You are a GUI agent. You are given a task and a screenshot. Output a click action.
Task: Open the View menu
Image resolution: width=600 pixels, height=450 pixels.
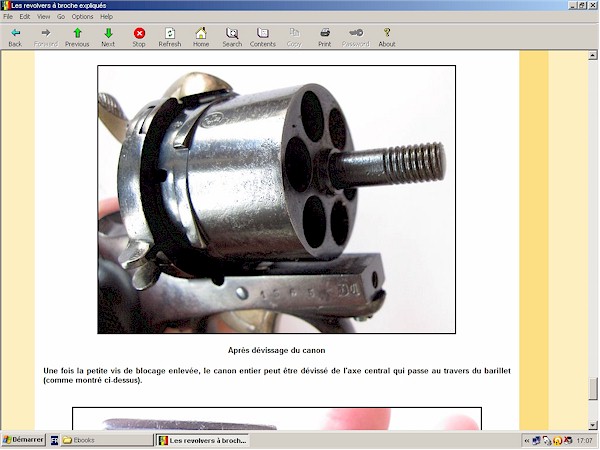pyautogui.click(x=44, y=16)
